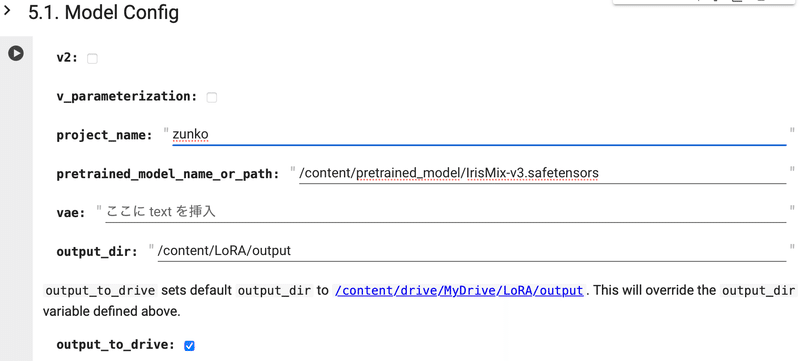Click the project_name label
This screenshot has height=361, width=800.
(x=105, y=135)
